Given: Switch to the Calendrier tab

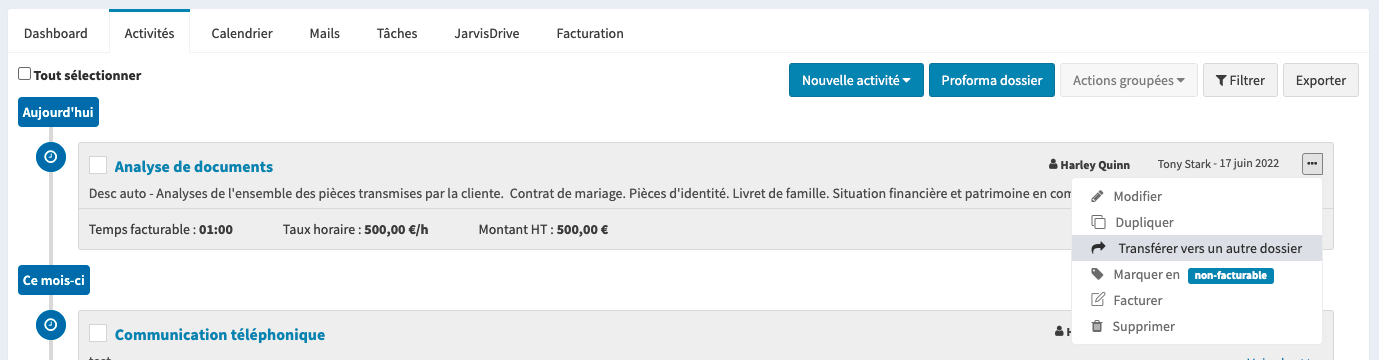Looking at the screenshot, I should (x=242, y=33).
